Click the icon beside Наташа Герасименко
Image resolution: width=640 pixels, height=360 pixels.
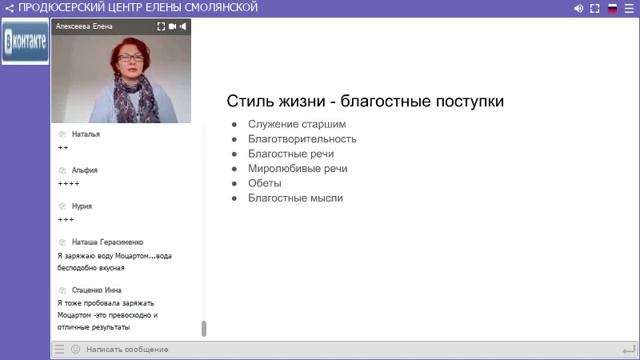62,242
